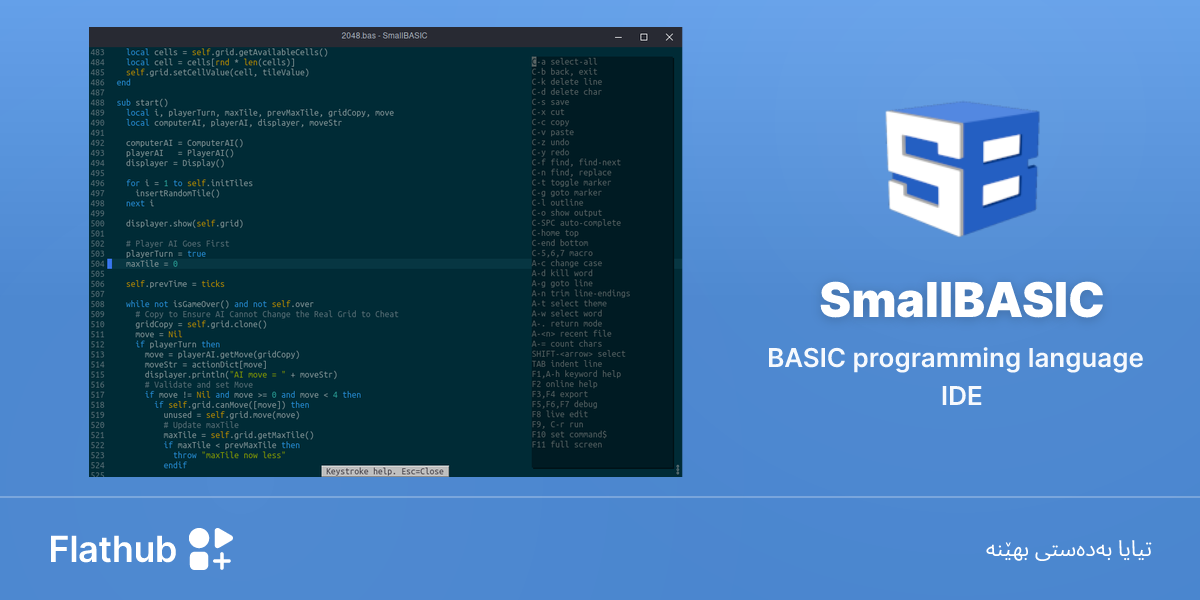This screenshot has width=1200, height=600.
Task: Click code line "insertRandomTile()"
Action: tap(178, 193)
